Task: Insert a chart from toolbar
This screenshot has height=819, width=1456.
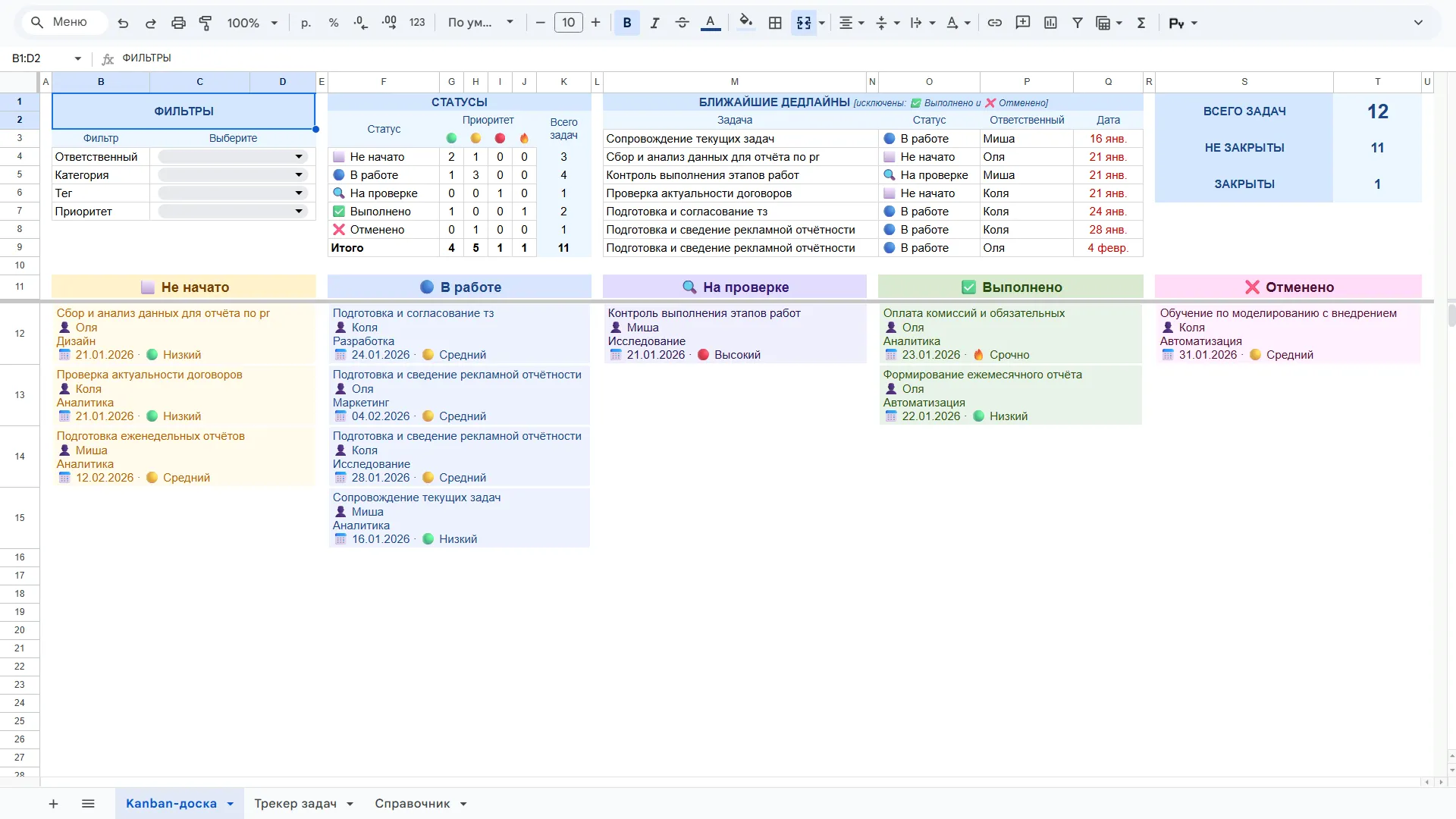Action: point(1050,23)
